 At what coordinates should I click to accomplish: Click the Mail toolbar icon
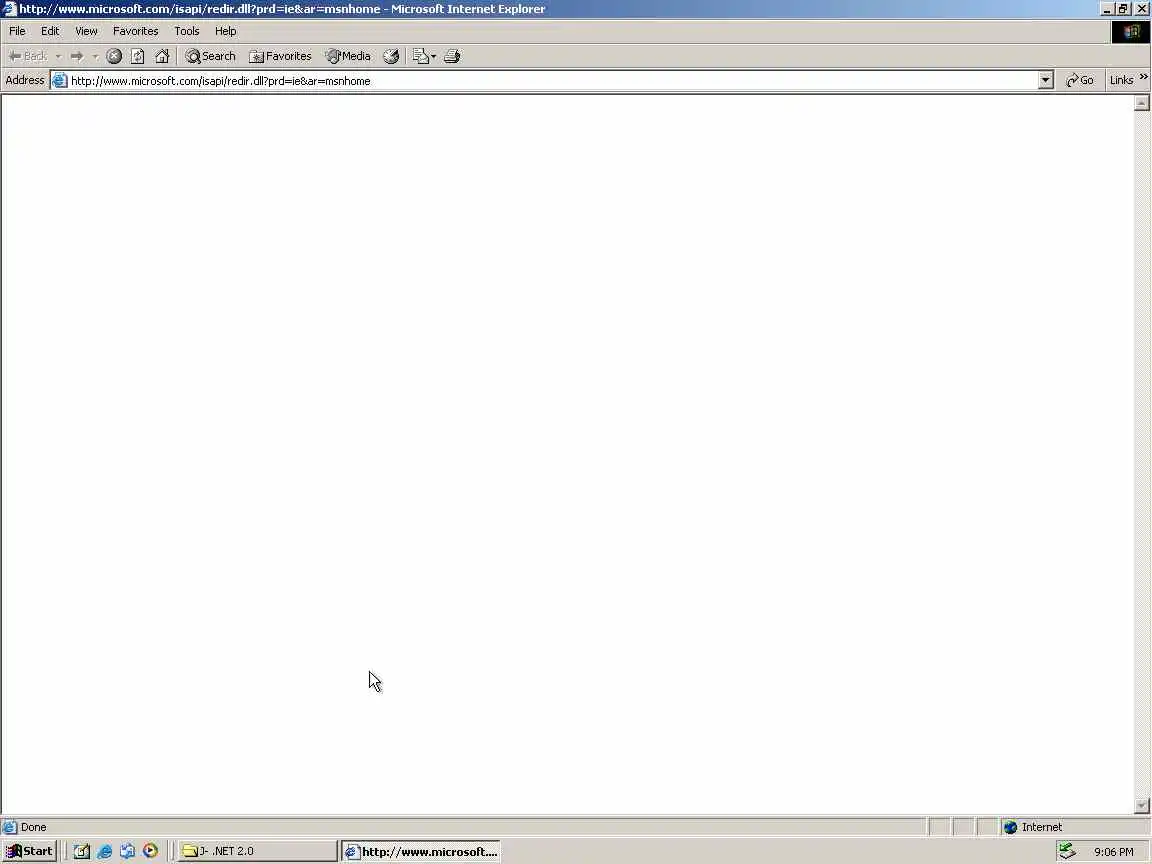420,56
